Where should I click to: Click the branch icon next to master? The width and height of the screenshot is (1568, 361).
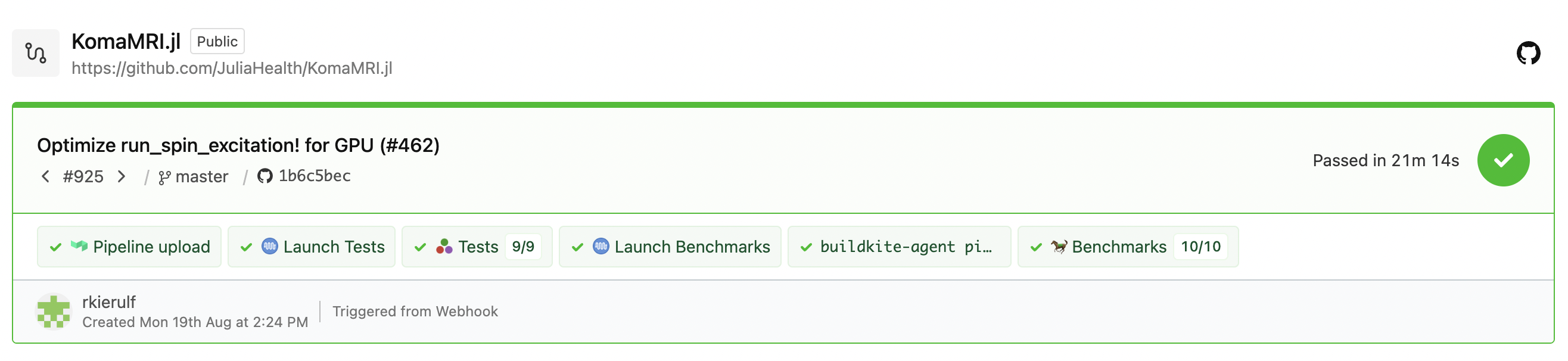(164, 177)
